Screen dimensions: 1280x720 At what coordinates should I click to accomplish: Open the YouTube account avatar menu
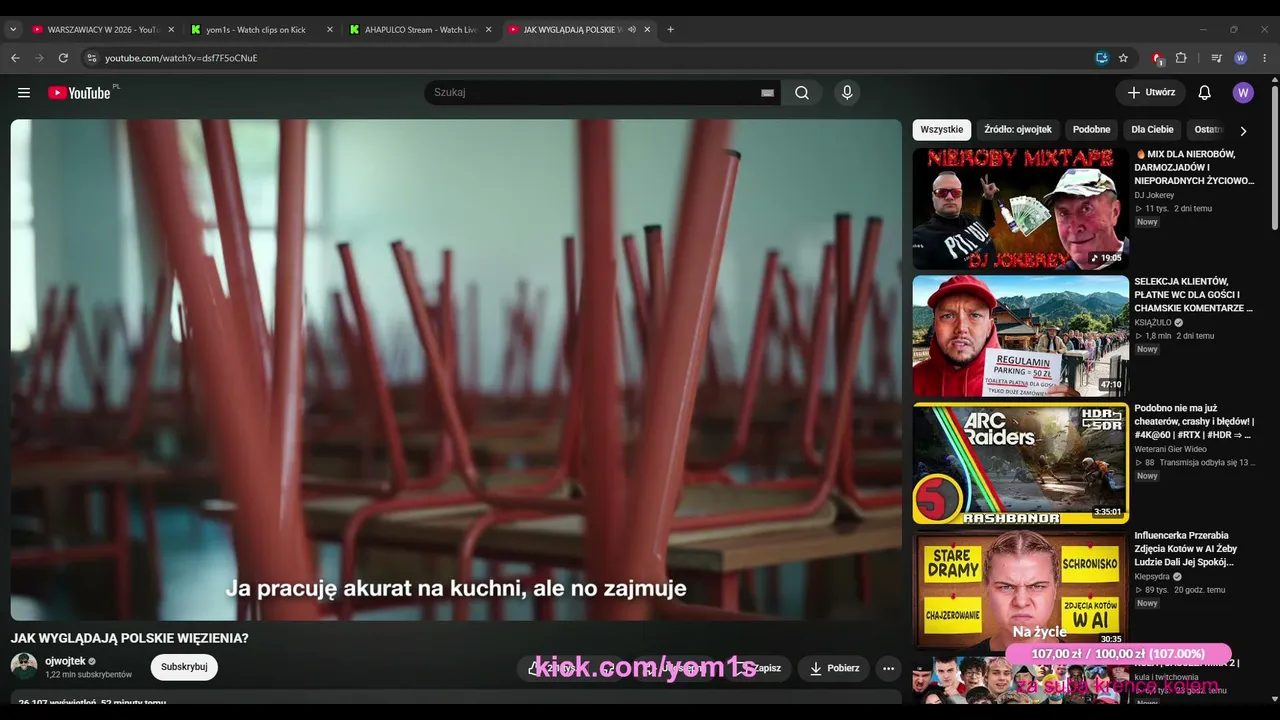pyautogui.click(x=1243, y=93)
